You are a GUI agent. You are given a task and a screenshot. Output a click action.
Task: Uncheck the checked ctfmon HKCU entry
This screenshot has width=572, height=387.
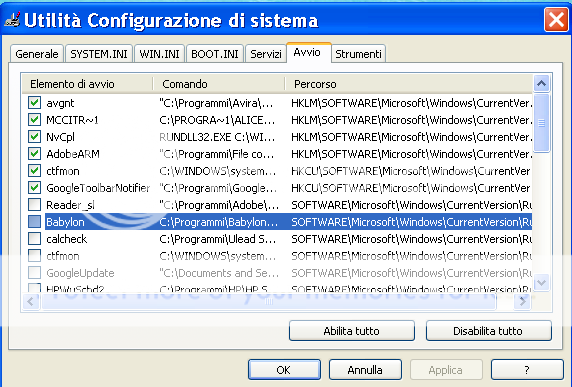click(x=34, y=171)
